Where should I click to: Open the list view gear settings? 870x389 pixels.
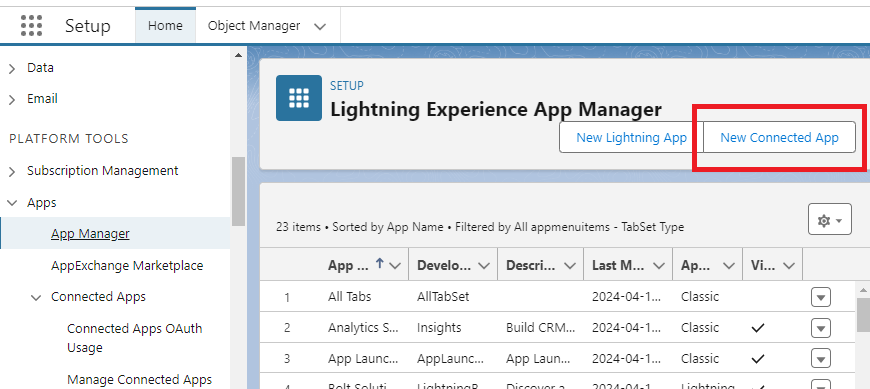tap(829, 219)
